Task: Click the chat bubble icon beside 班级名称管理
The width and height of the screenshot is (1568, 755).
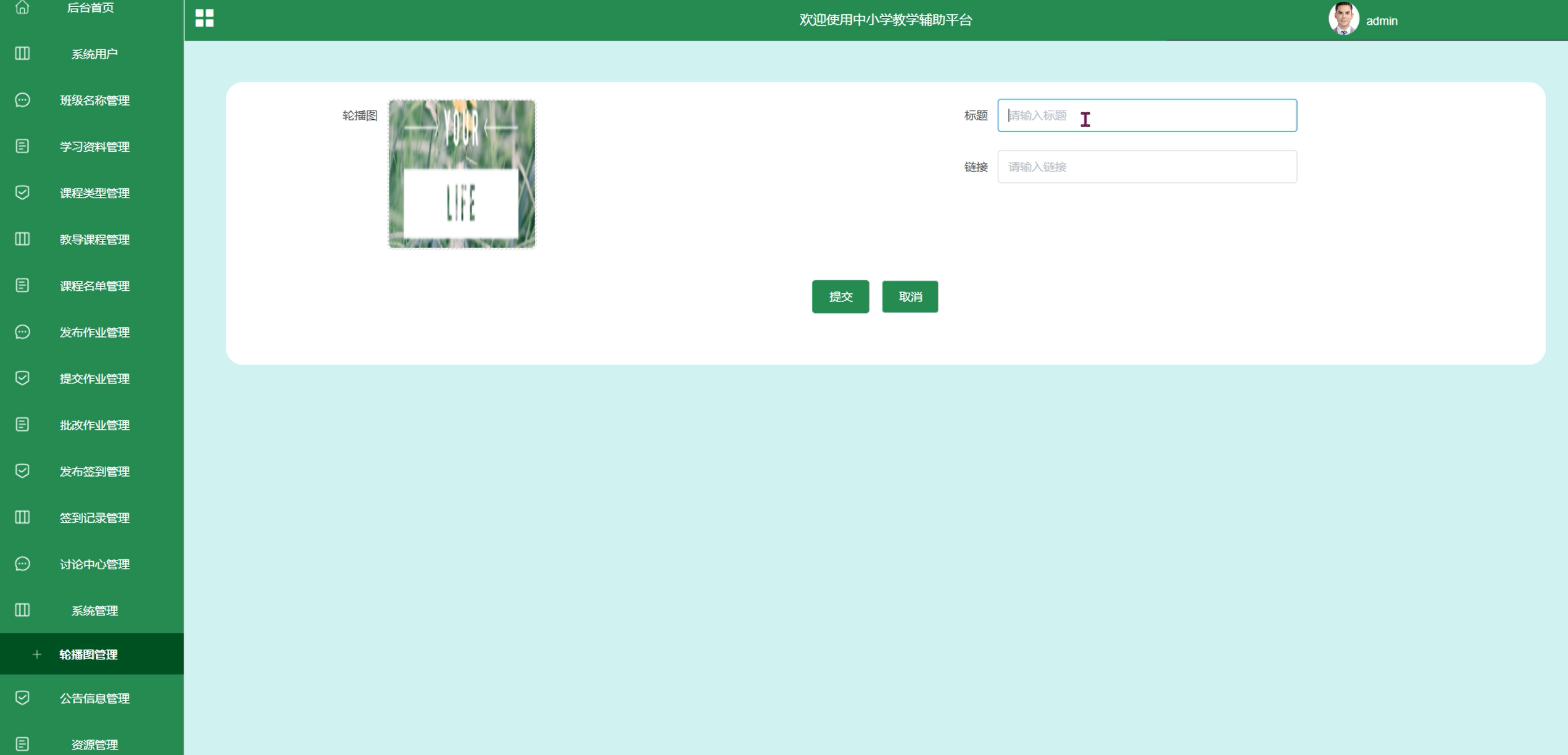Action: 22,100
